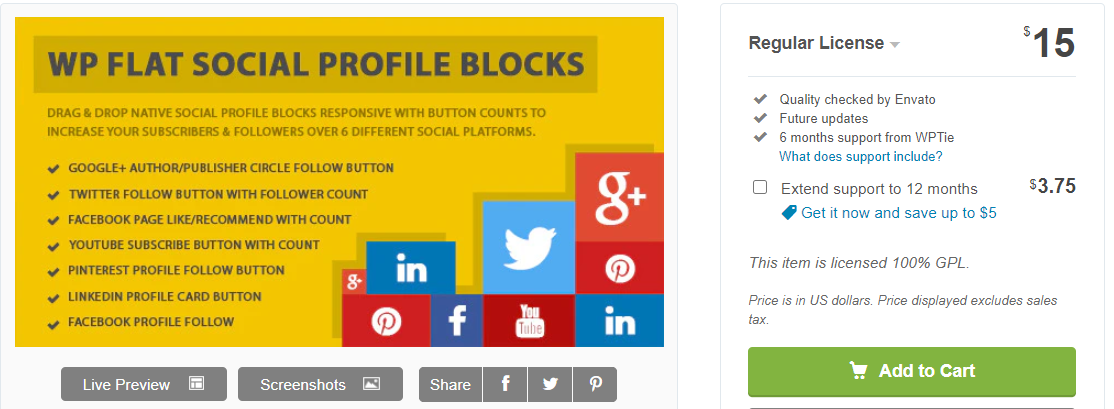Share item on Pinterest icon

595,384
